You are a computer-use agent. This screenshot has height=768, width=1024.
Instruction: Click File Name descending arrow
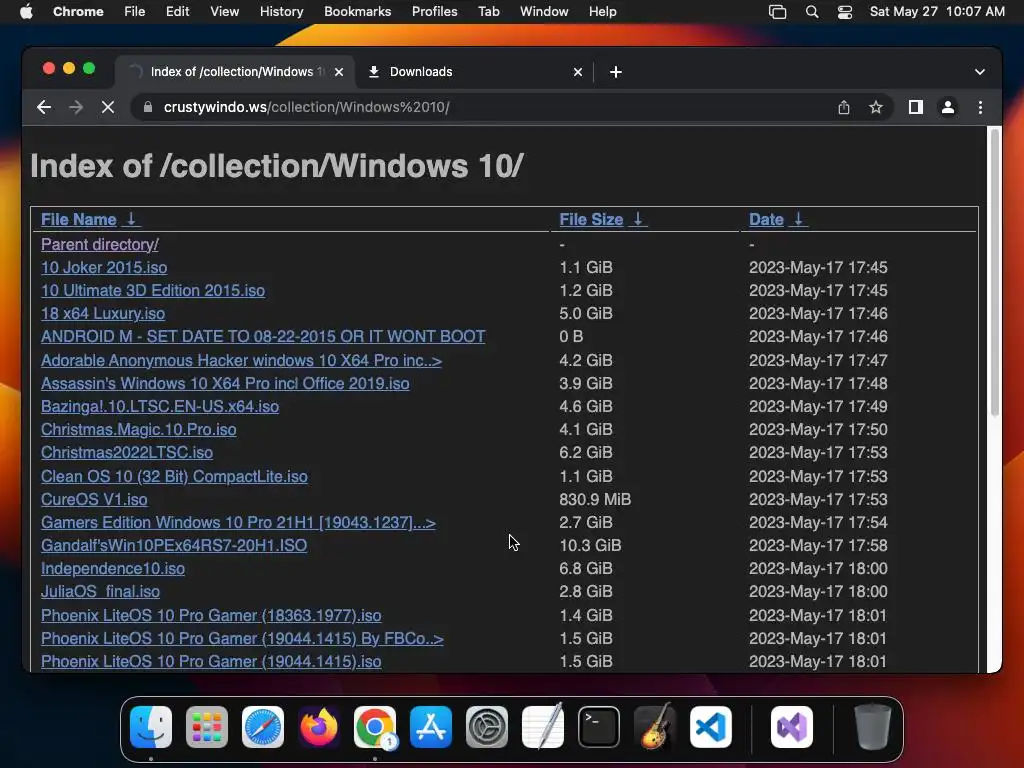(x=131, y=219)
